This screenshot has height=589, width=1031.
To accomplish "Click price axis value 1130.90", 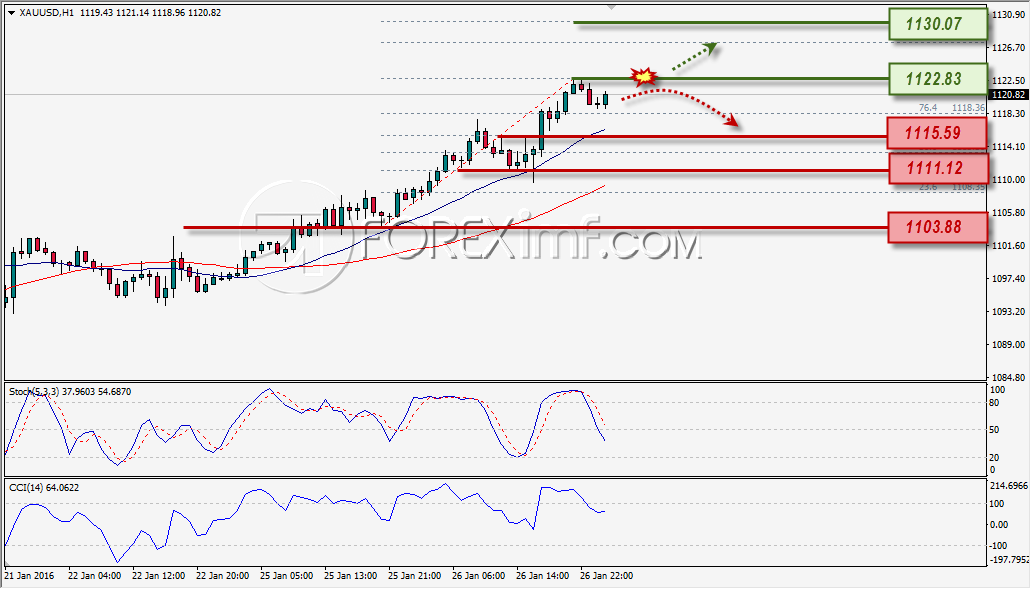I will pyautogui.click(x=1009, y=14).
